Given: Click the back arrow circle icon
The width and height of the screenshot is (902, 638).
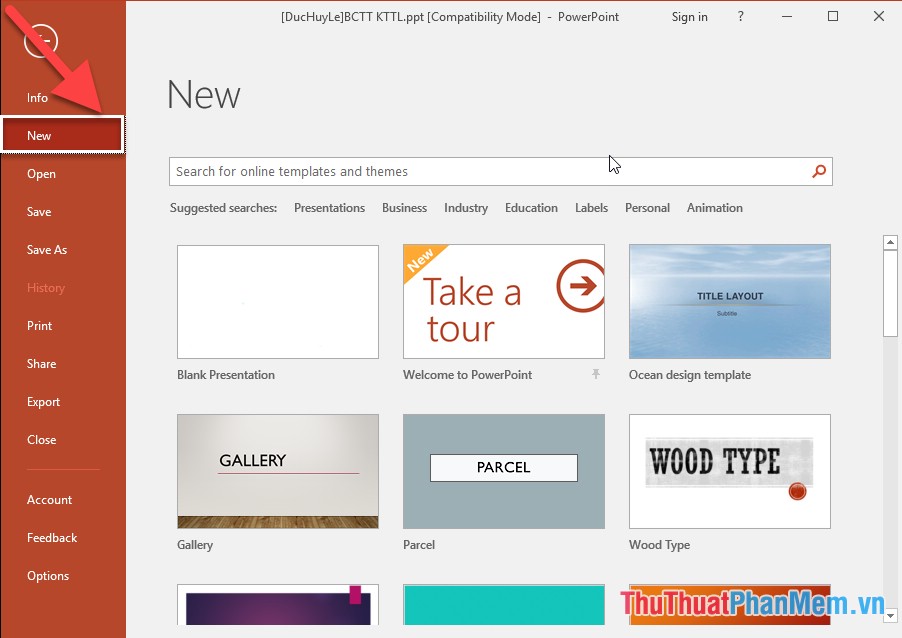Looking at the screenshot, I should pos(41,40).
